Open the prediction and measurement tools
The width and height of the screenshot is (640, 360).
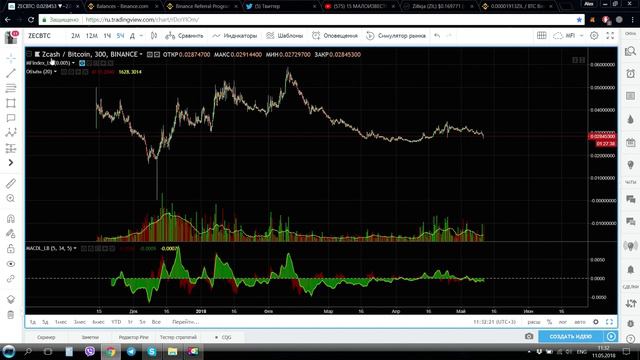point(11,148)
